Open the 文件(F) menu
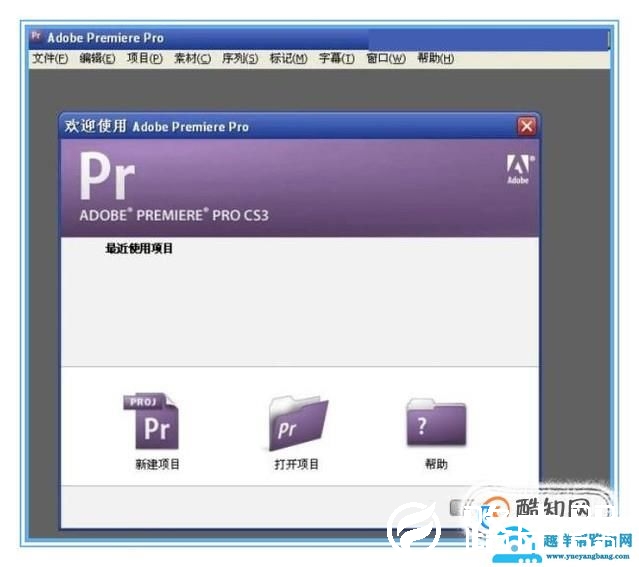Image resolution: width=639 pixels, height=567 pixels. click(x=50, y=58)
